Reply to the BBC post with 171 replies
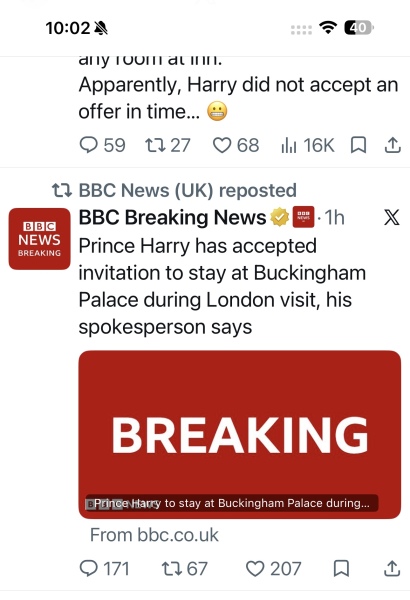Screen dimensions: 410x600 tap(104, 569)
